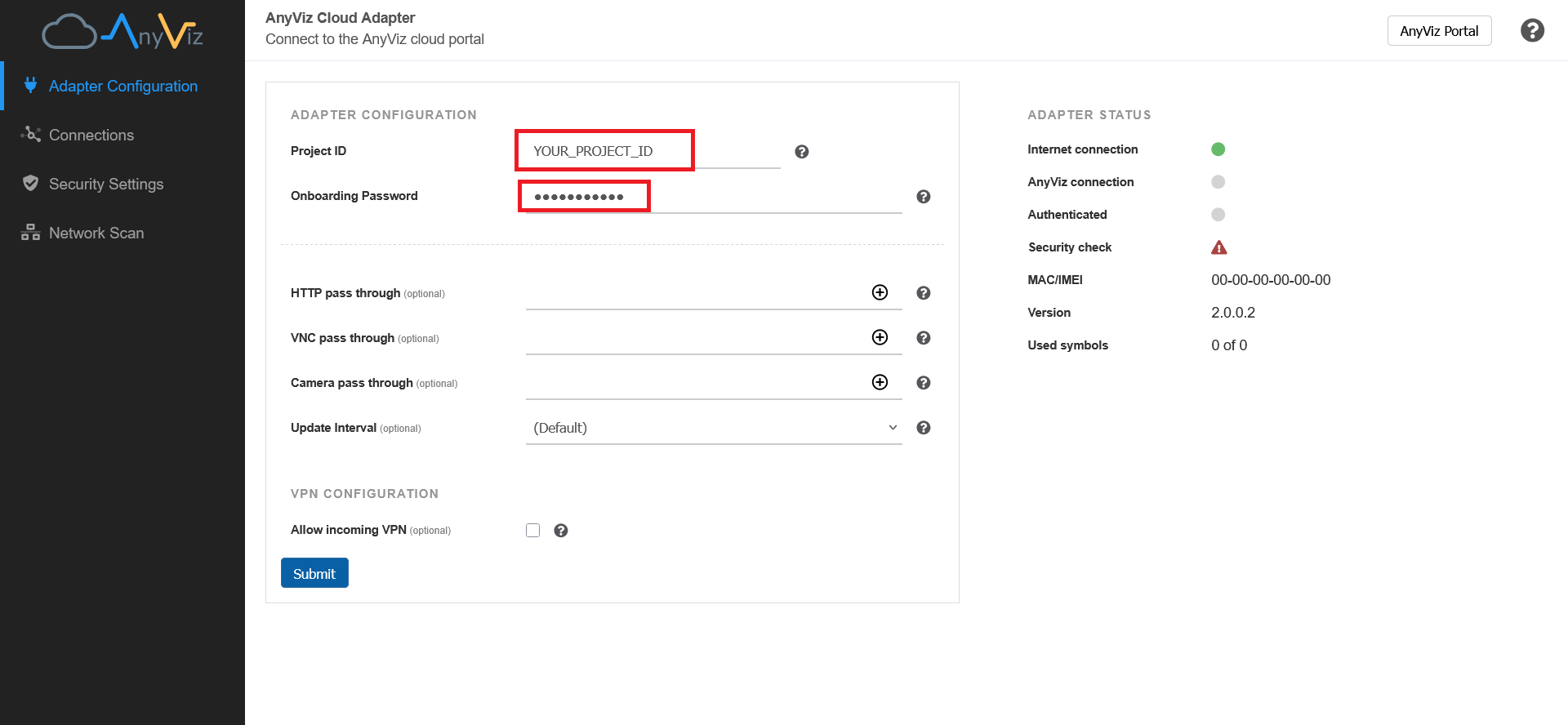1568x725 pixels.
Task: Focus the Project ID input field
Action: point(653,151)
